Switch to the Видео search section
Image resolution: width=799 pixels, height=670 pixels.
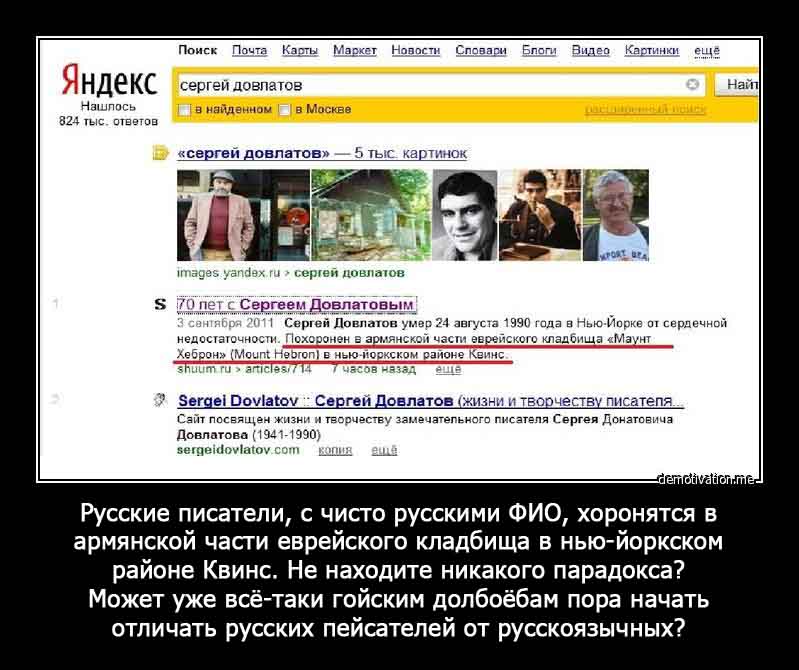point(590,50)
